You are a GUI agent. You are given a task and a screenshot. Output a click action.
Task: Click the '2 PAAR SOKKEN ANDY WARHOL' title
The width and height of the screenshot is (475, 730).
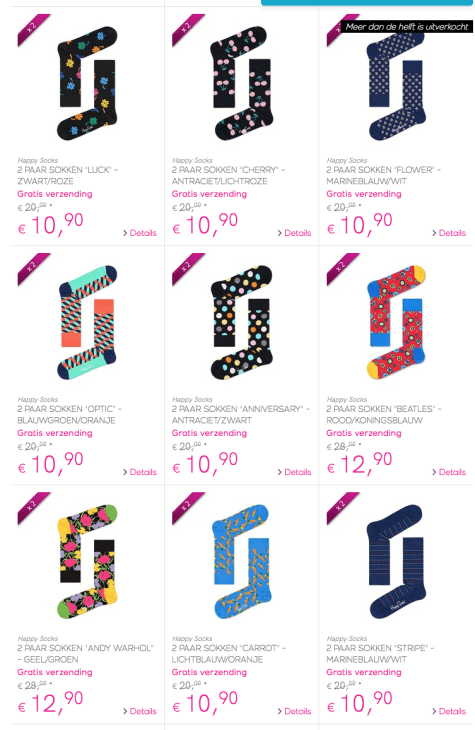click(85, 654)
